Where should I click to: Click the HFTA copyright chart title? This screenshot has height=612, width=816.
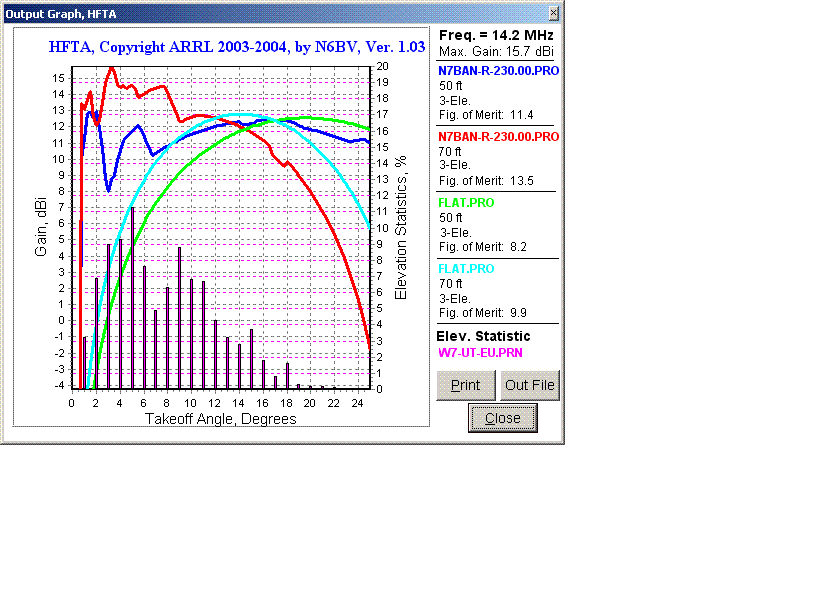coord(238,46)
